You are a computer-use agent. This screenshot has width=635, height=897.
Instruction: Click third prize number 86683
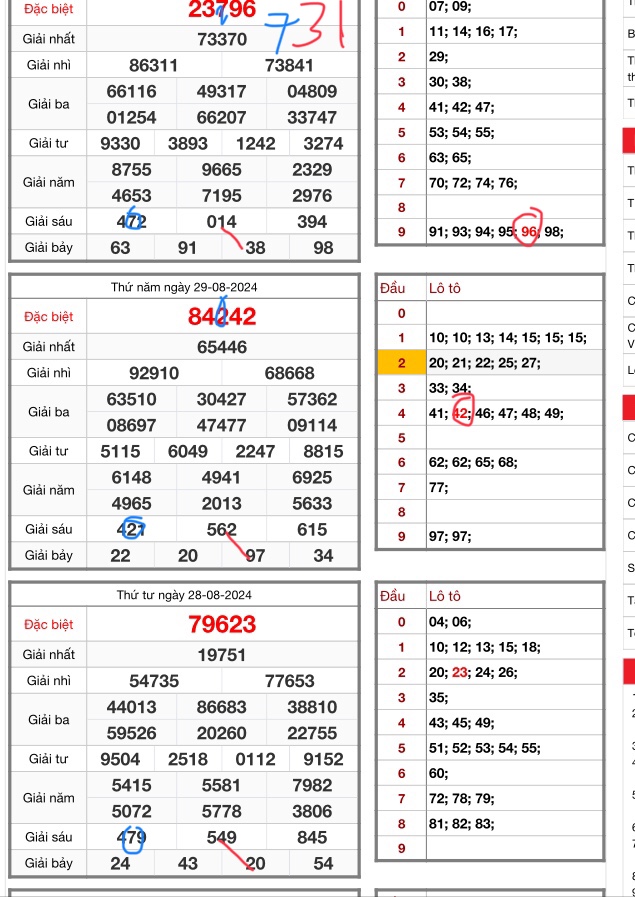221,707
